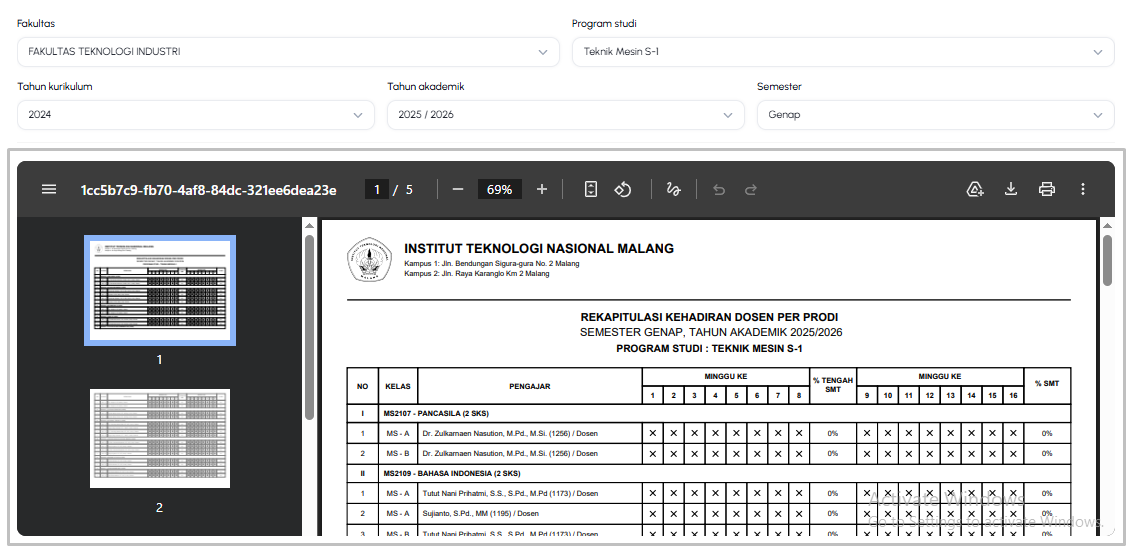
Task: Click the undo arrow icon
Action: point(718,189)
